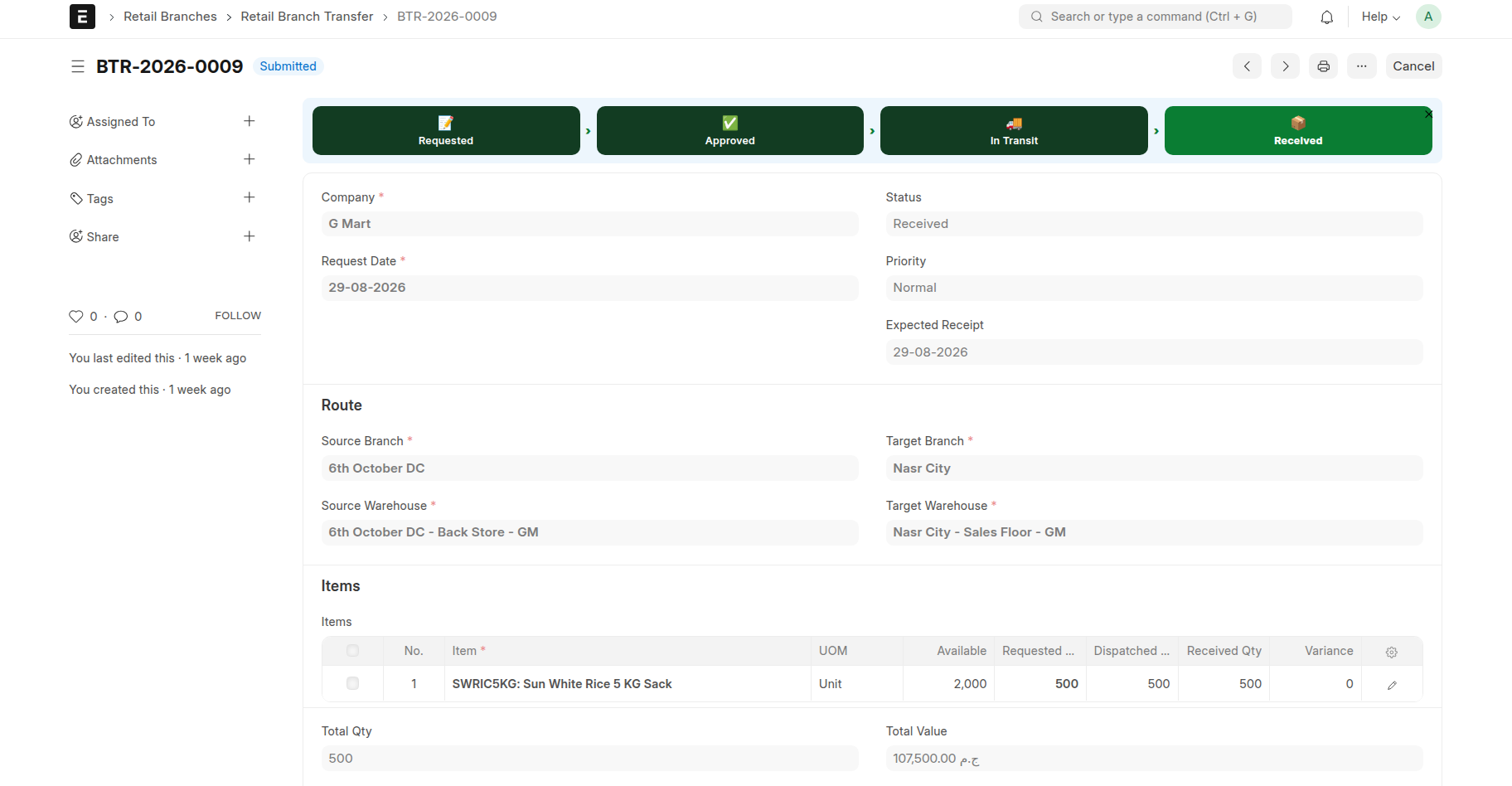Go to Retail Branches breadcrumb

tap(170, 17)
